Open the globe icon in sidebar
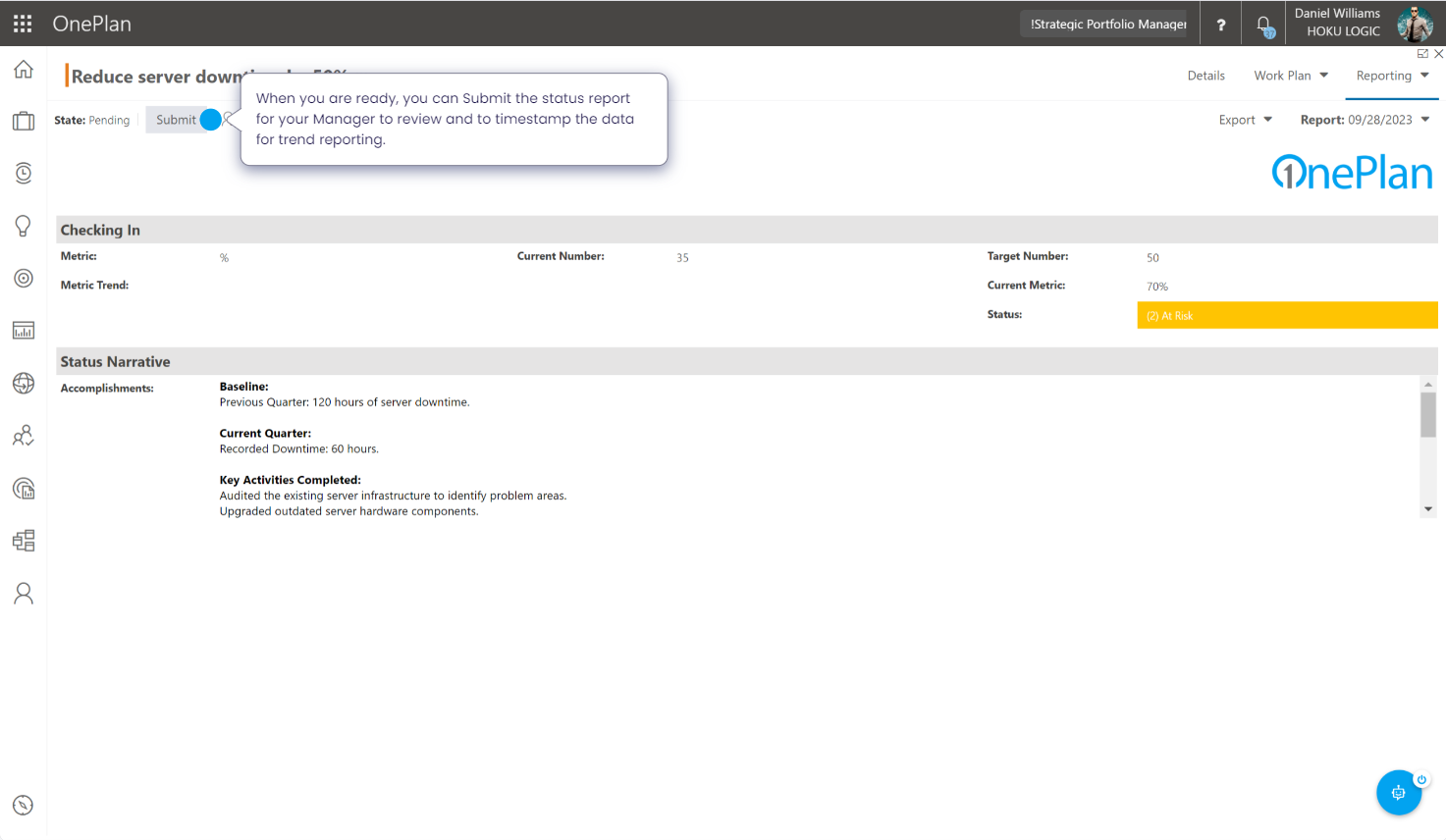1446x840 pixels. click(24, 384)
